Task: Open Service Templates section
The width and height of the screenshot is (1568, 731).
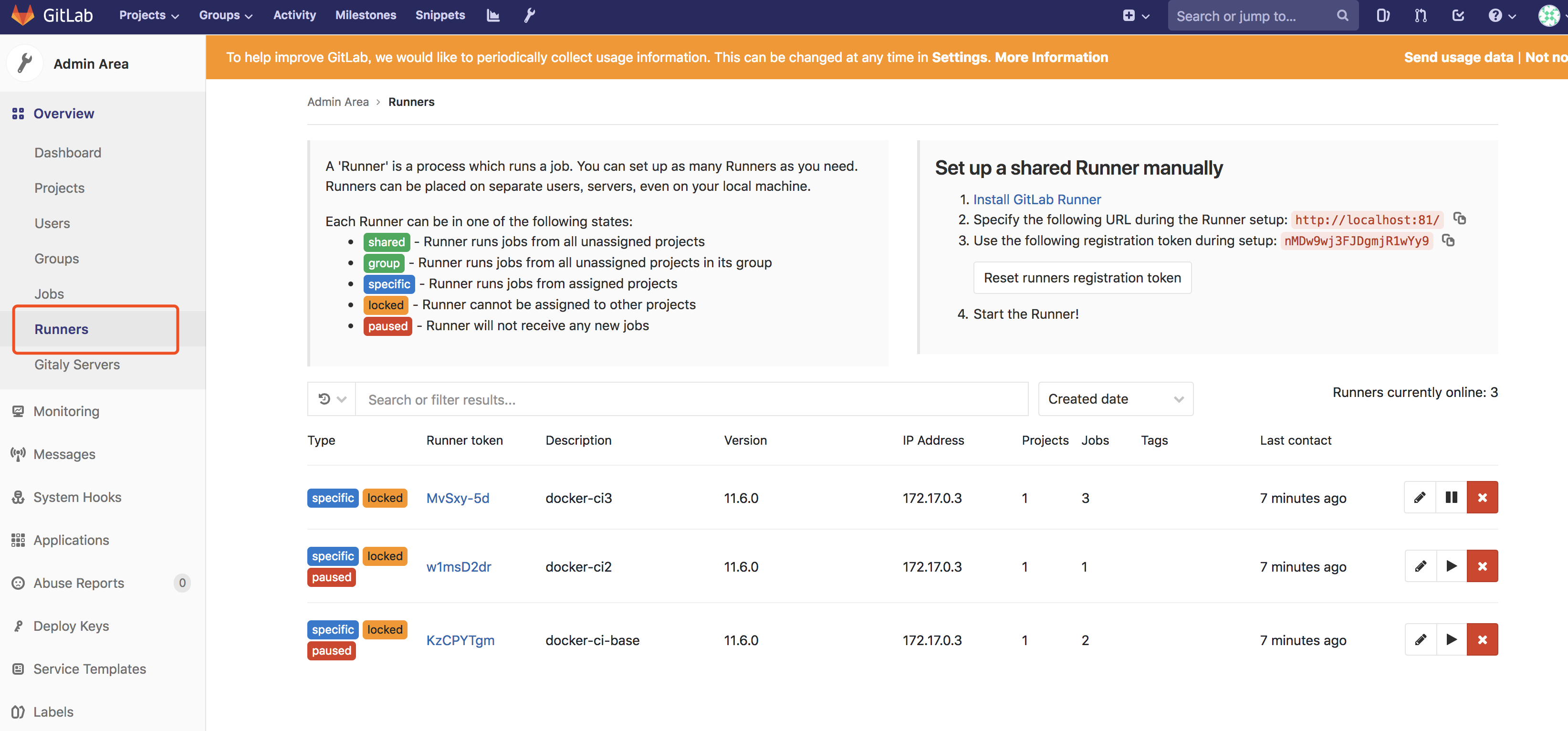Action: pyautogui.click(x=90, y=668)
